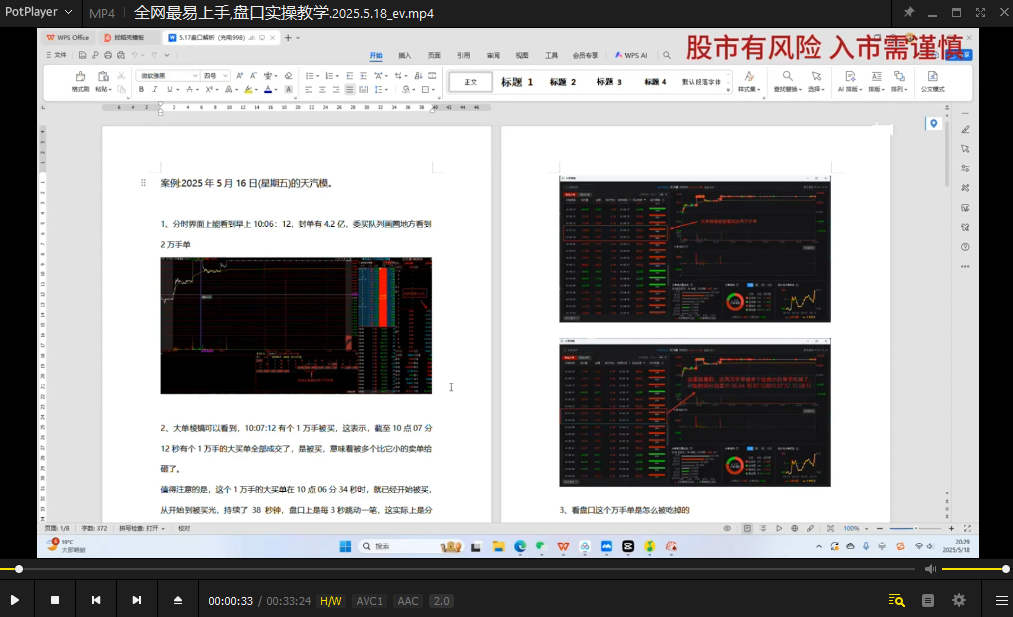
Task: Toggle bold formatting in WPS
Action: click(x=141, y=90)
